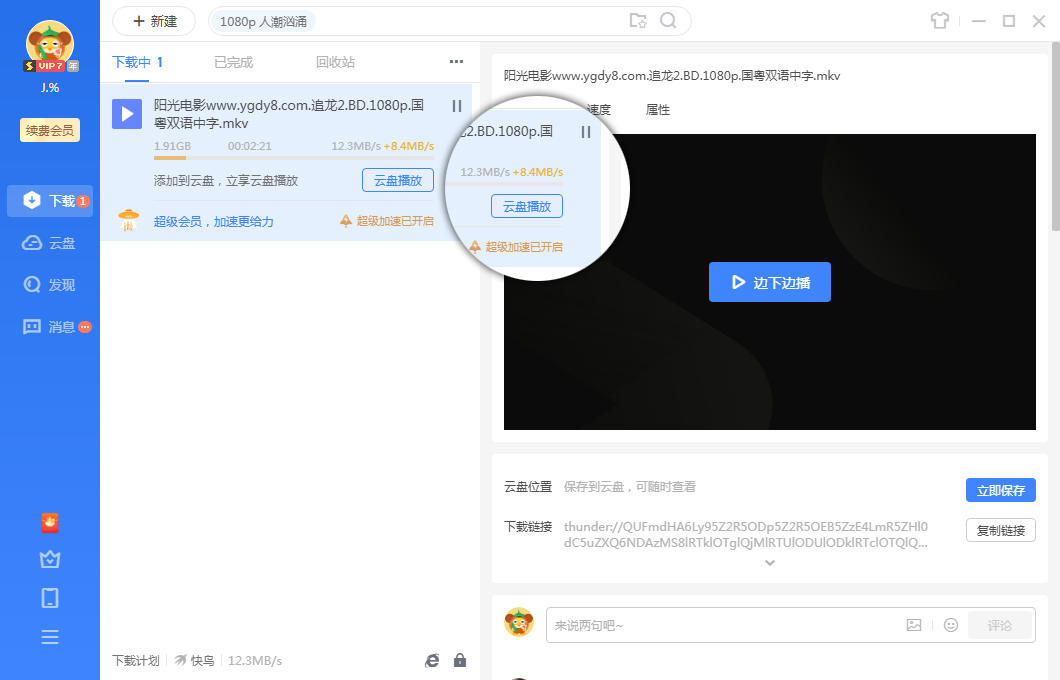This screenshot has width=1060, height=680.
Task: Click the red flame icon in the sidebar
Action: pyautogui.click(x=50, y=522)
